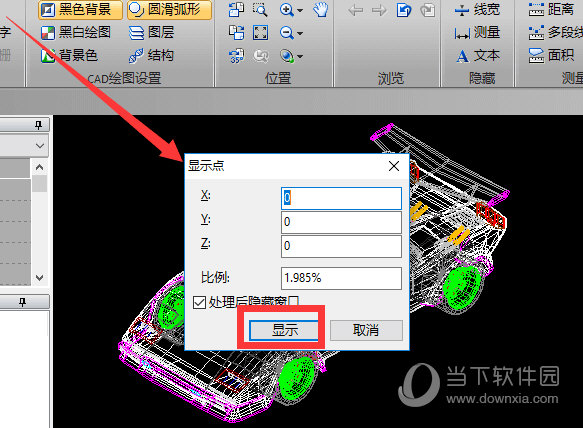Select the pan hand tool
583x428 pixels.
click(x=320, y=10)
